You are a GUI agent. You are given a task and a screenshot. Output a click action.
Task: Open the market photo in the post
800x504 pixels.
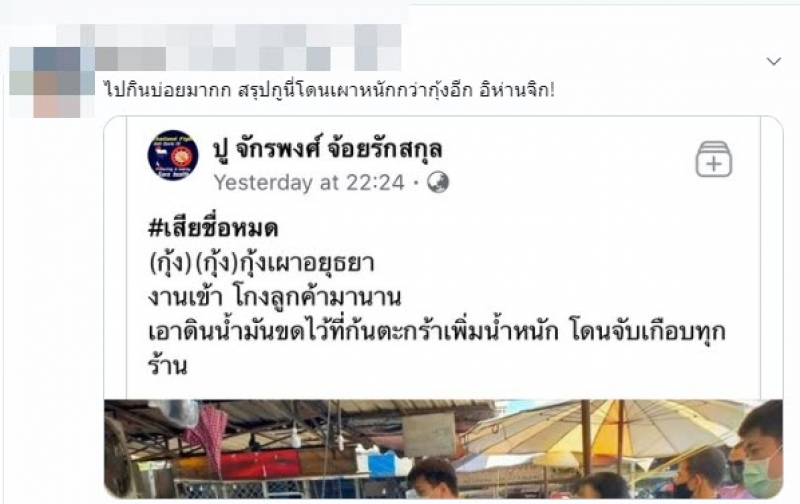(x=443, y=449)
